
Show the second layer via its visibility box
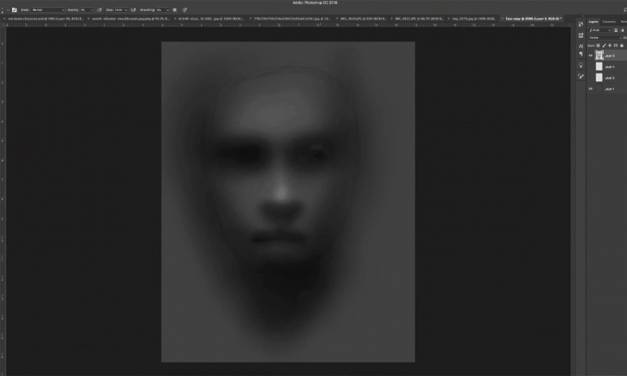click(591, 66)
